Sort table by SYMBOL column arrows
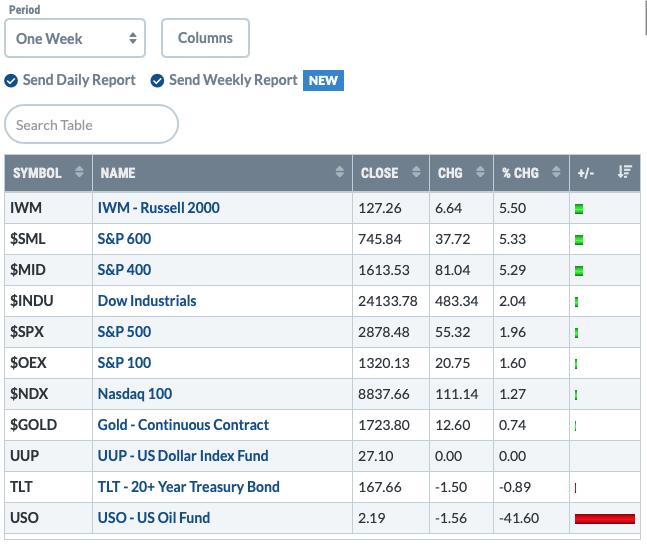Viewport: 647px width, 545px height. click(x=79, y=171)
